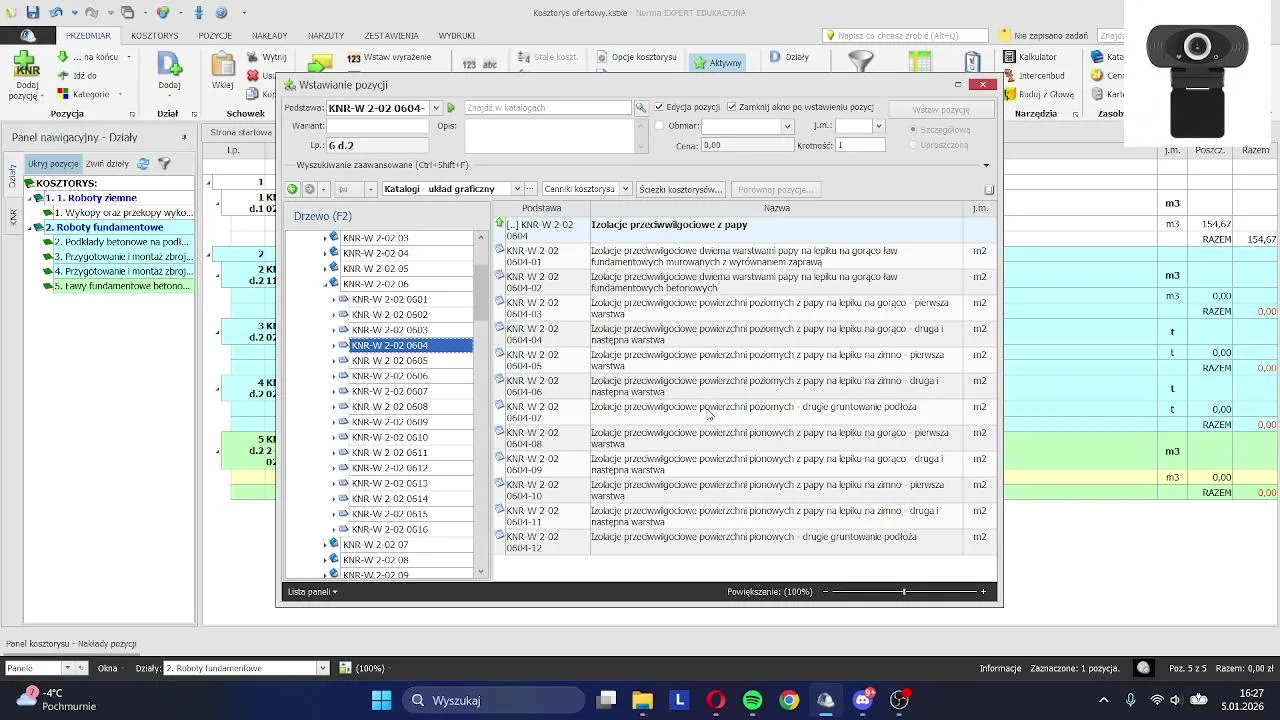Open the Obmiar dropdown list
Viewport: 1280px width, 720px height.
point(787,126)
